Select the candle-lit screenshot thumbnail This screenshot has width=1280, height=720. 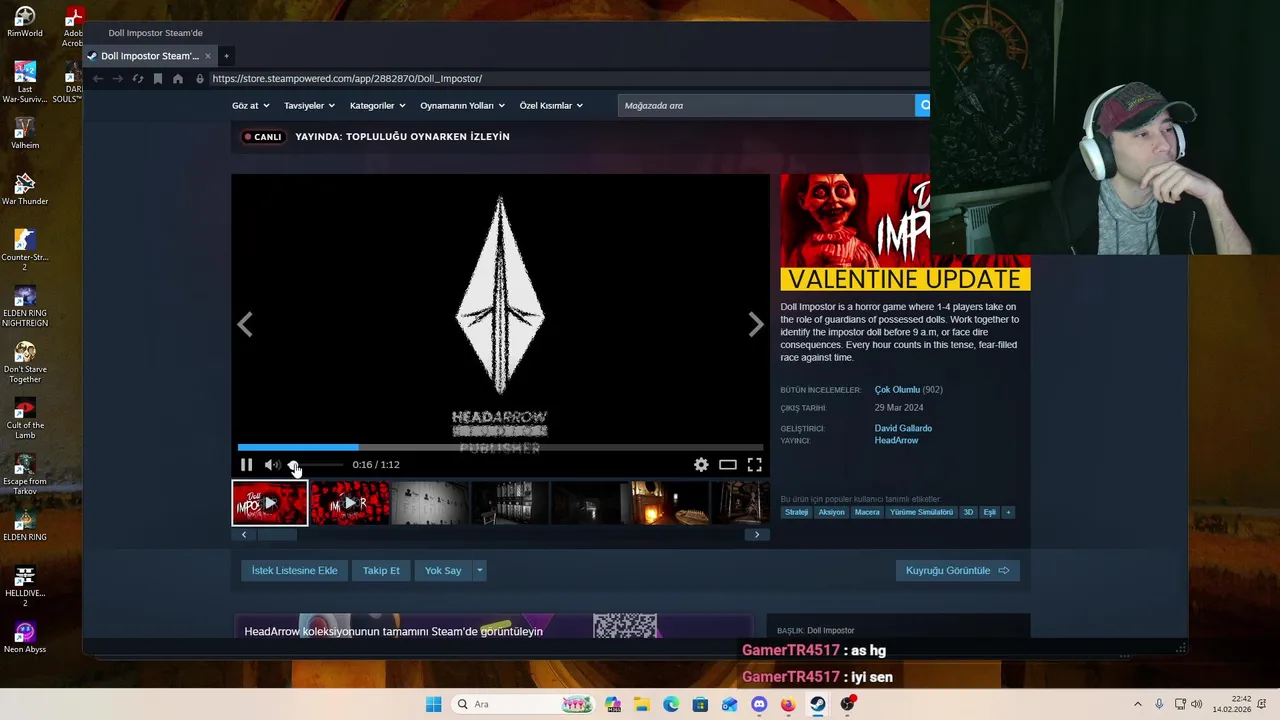(670, 503)
